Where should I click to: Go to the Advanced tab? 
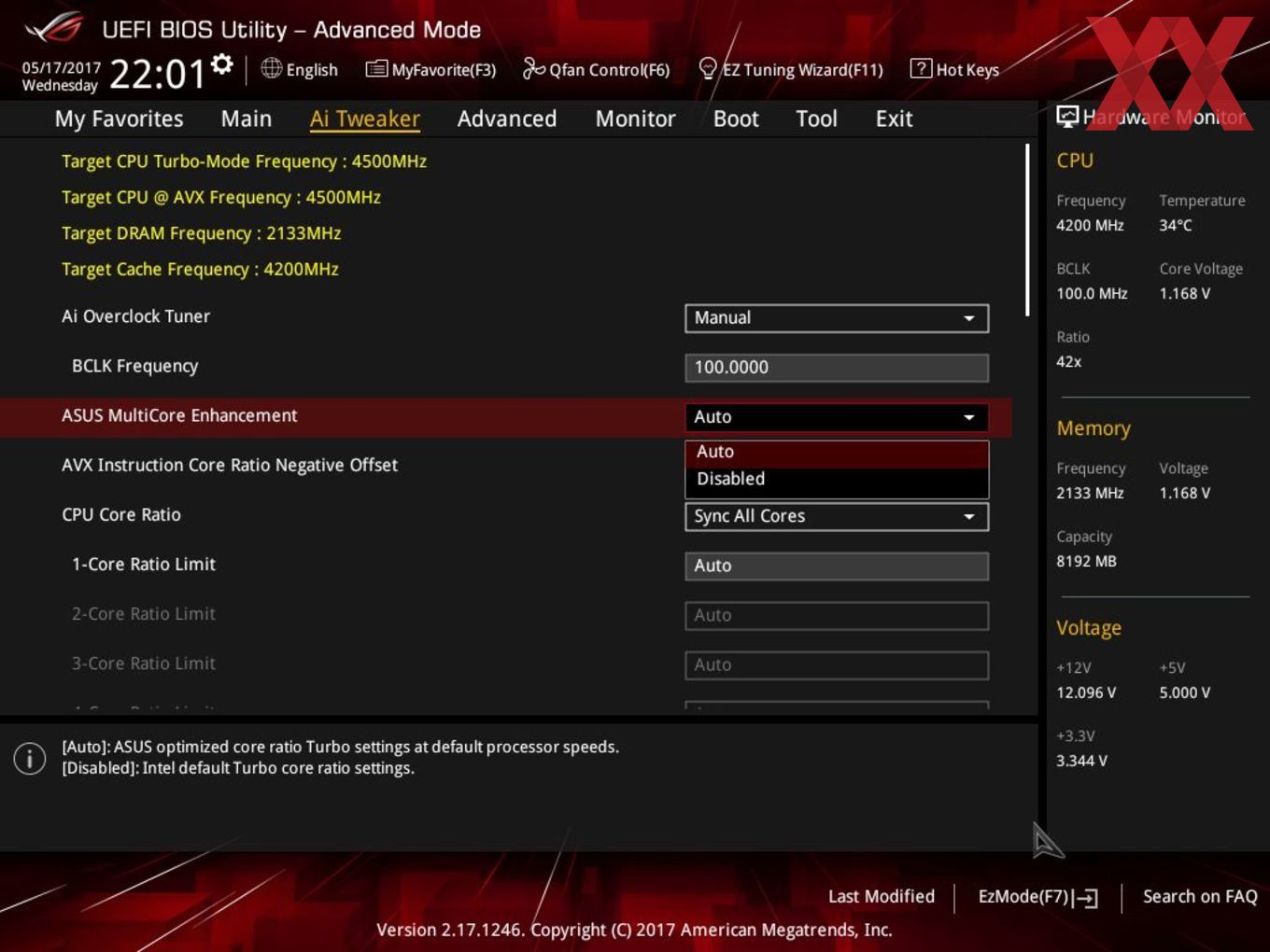pyautogui.click(x=507, y=119)
